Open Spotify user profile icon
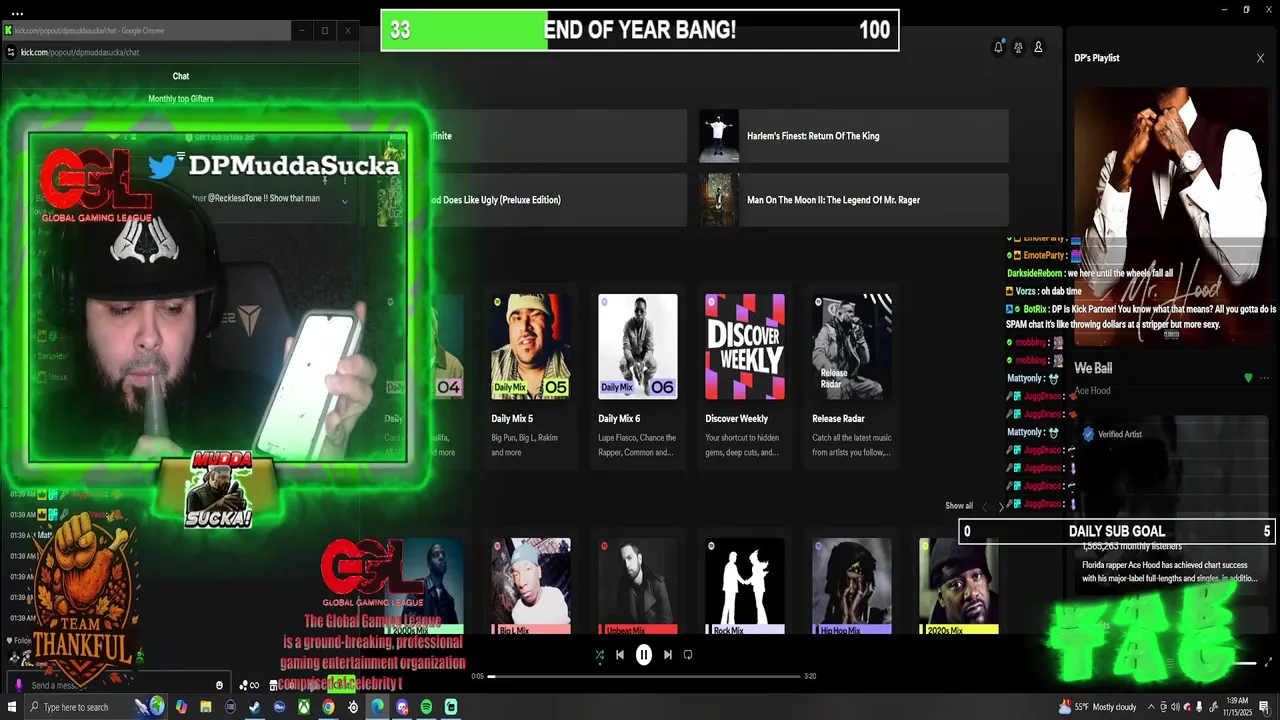 [1038, 47]
